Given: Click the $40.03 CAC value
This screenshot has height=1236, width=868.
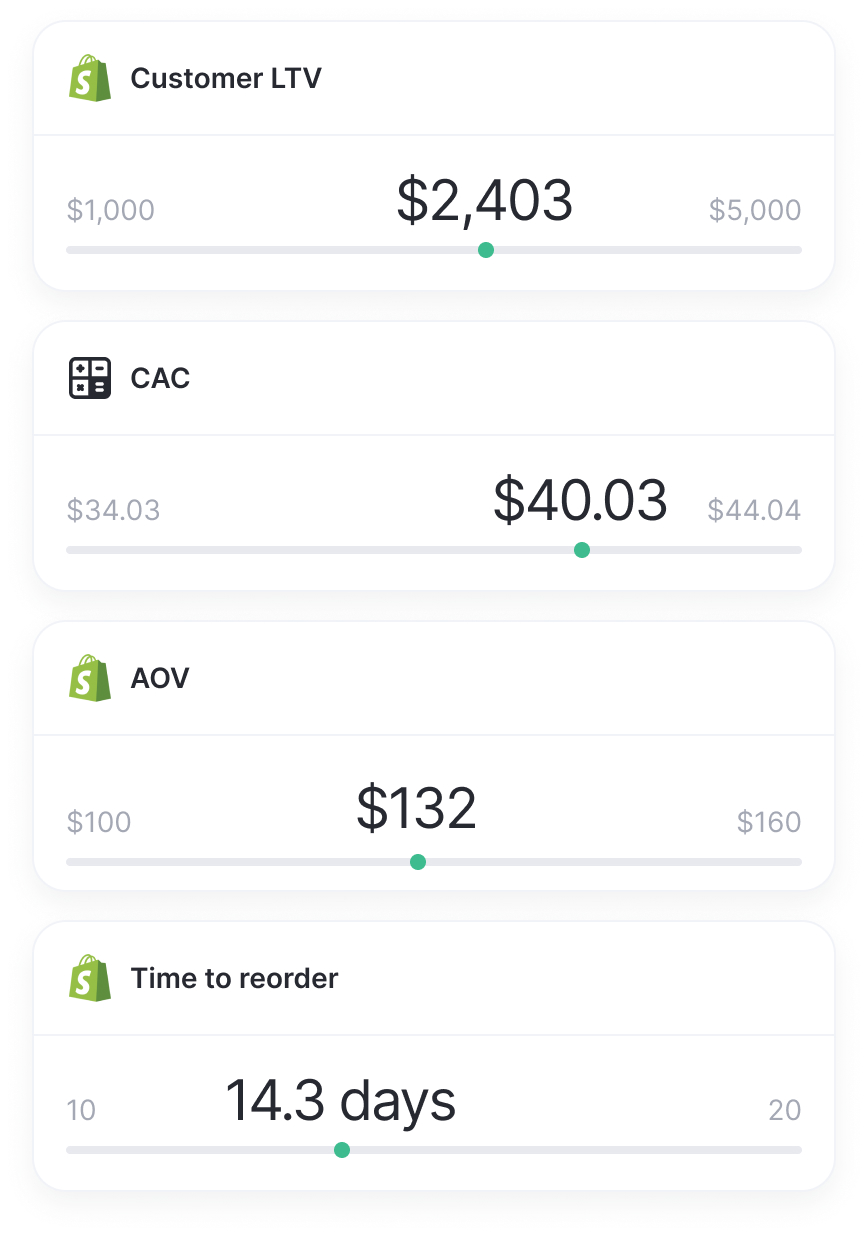Looking at the screenshot, I should click(580, 500).
